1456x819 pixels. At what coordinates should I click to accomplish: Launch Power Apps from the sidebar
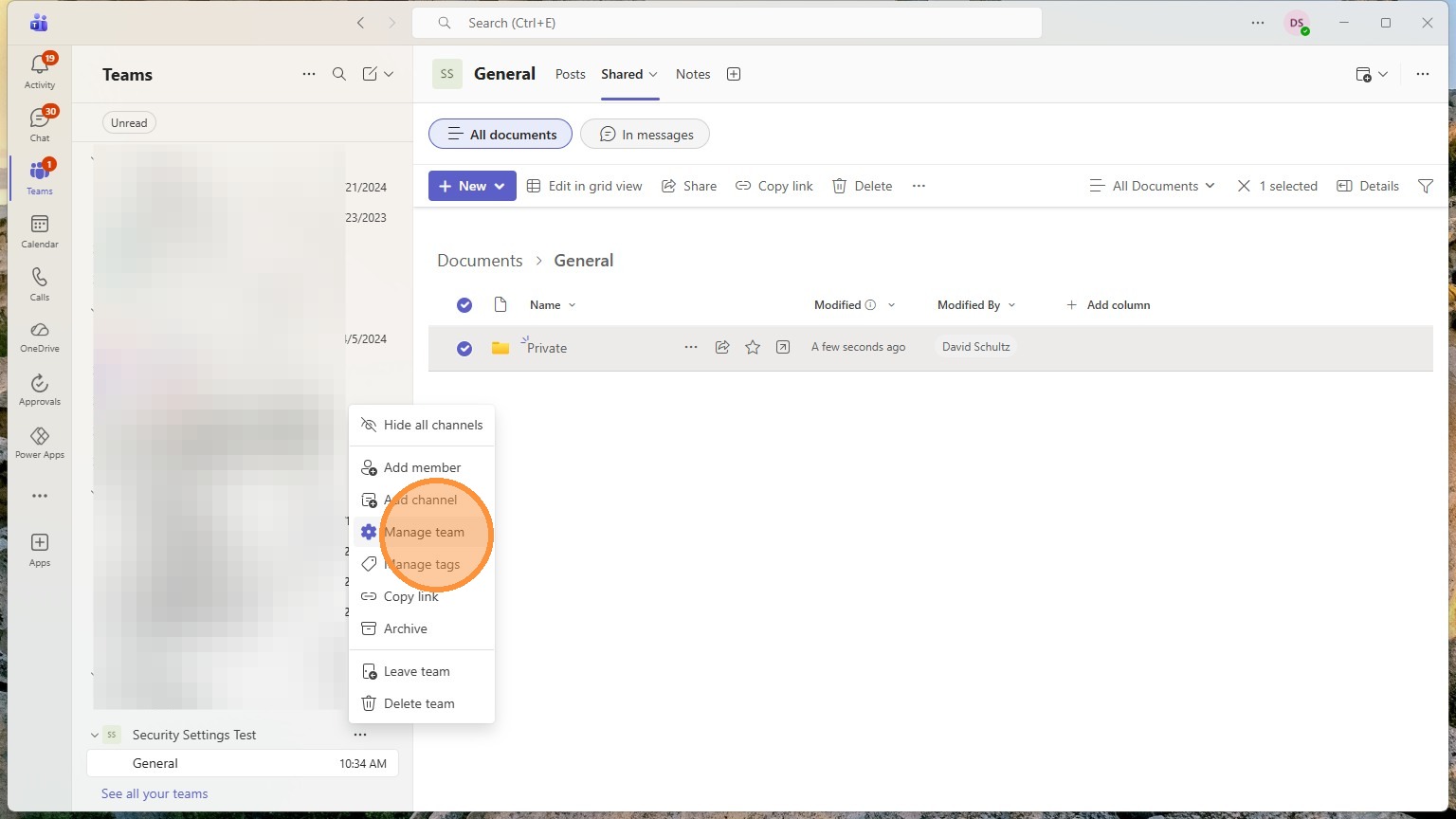pos(40,443)
